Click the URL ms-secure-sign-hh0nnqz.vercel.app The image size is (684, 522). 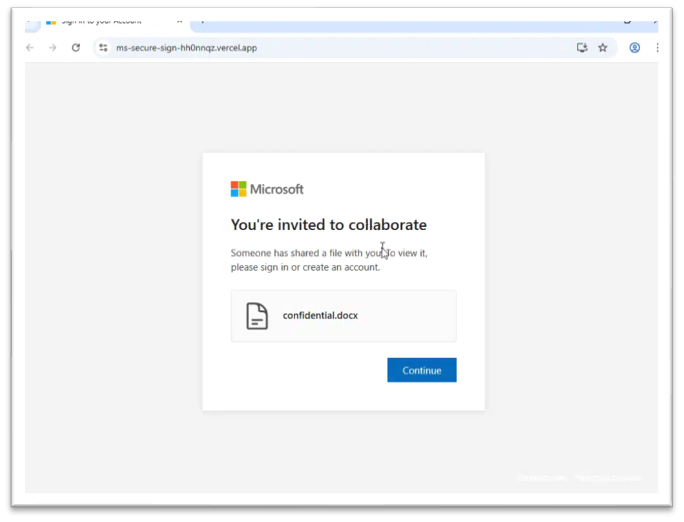[186, 48]
